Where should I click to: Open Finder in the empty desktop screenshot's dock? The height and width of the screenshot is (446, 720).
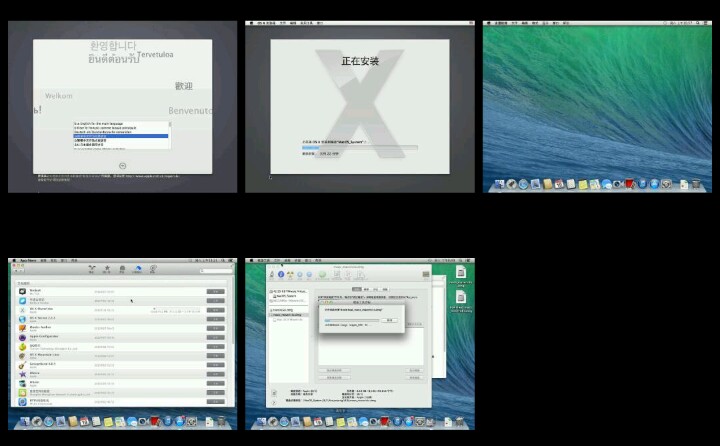pos(500,185)
